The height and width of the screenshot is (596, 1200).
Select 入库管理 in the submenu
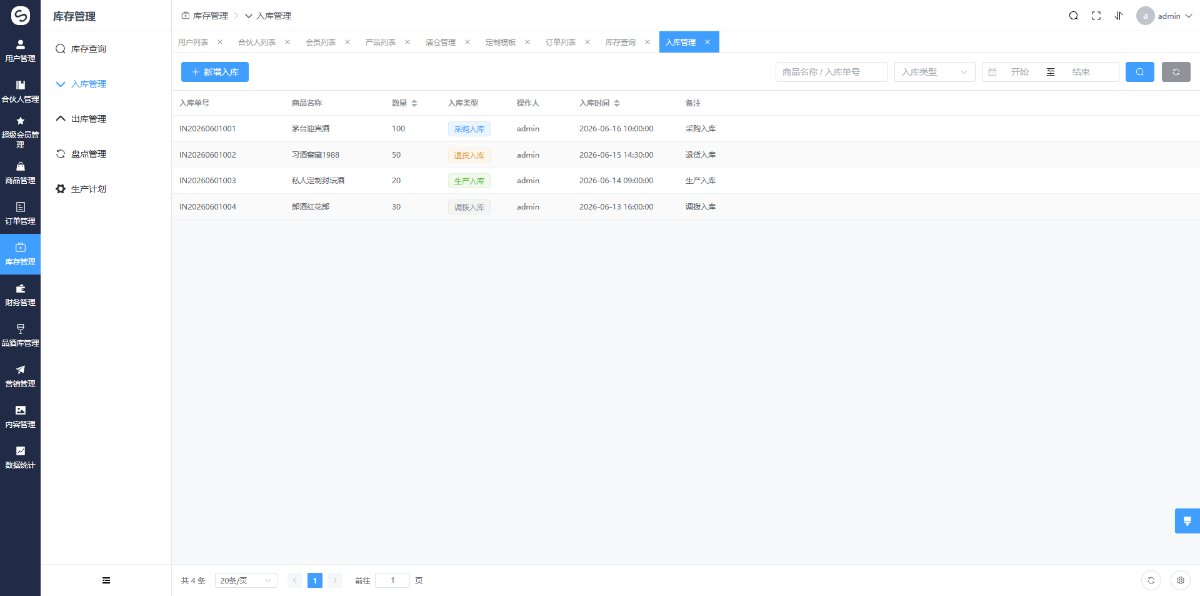click(x=106, y=84)
